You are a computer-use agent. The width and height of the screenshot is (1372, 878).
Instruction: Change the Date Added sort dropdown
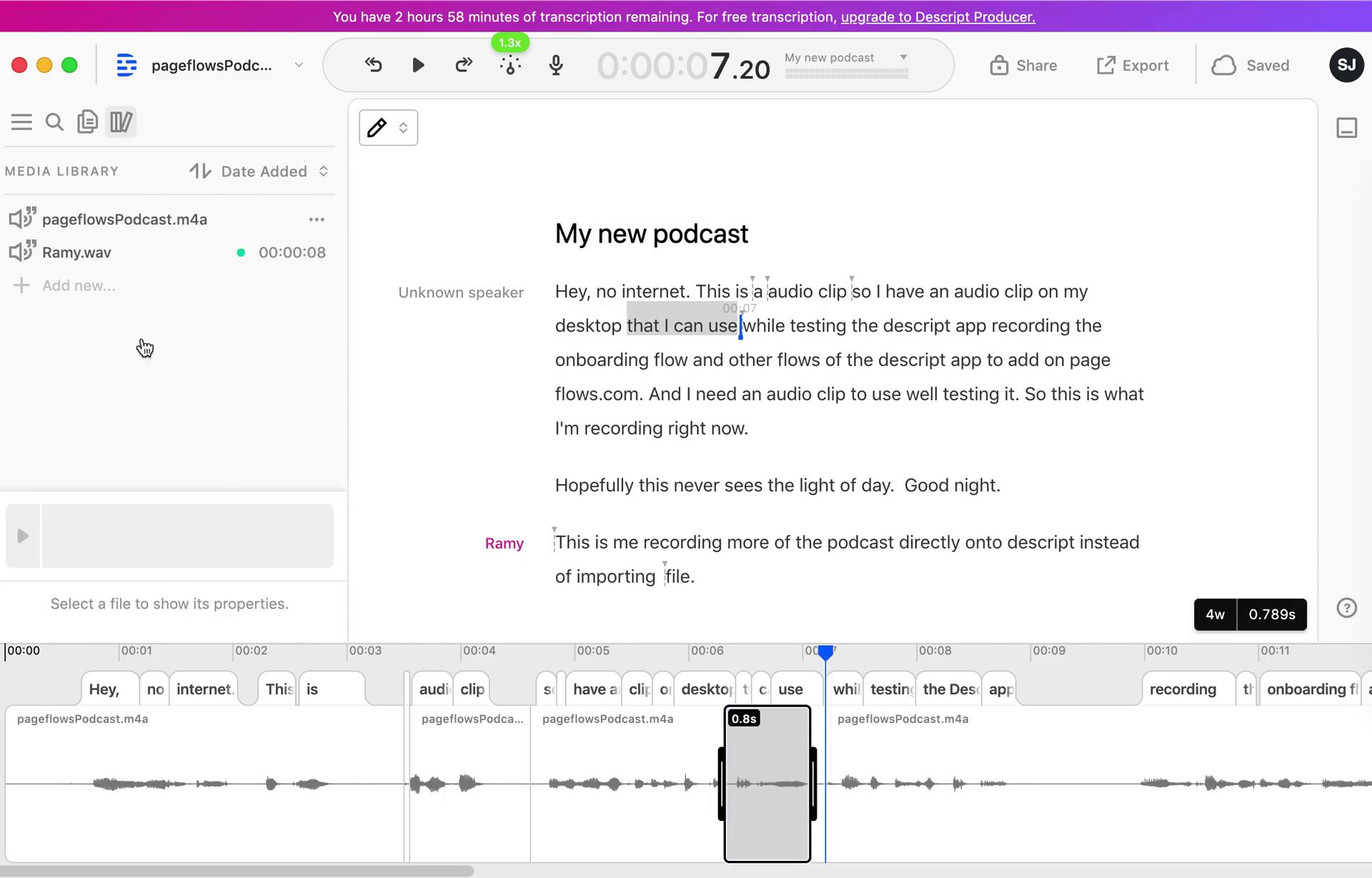click(275, 172)
